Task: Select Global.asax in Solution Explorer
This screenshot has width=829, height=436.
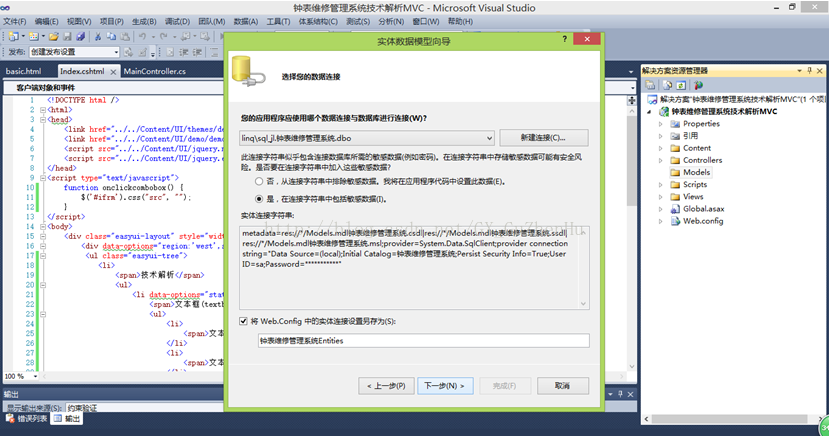Action: click(x=703, y=209)
